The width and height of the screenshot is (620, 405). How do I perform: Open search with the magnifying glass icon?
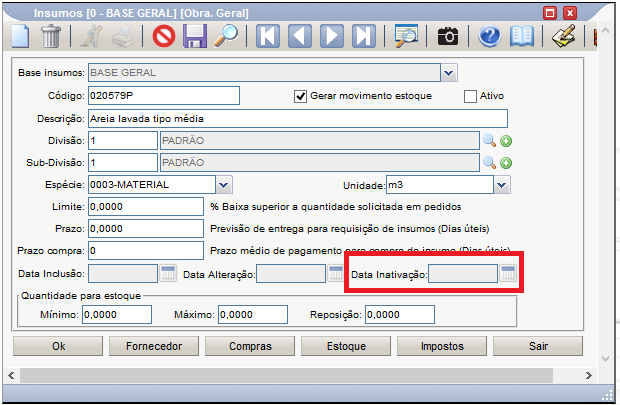(x=226, y=36)
